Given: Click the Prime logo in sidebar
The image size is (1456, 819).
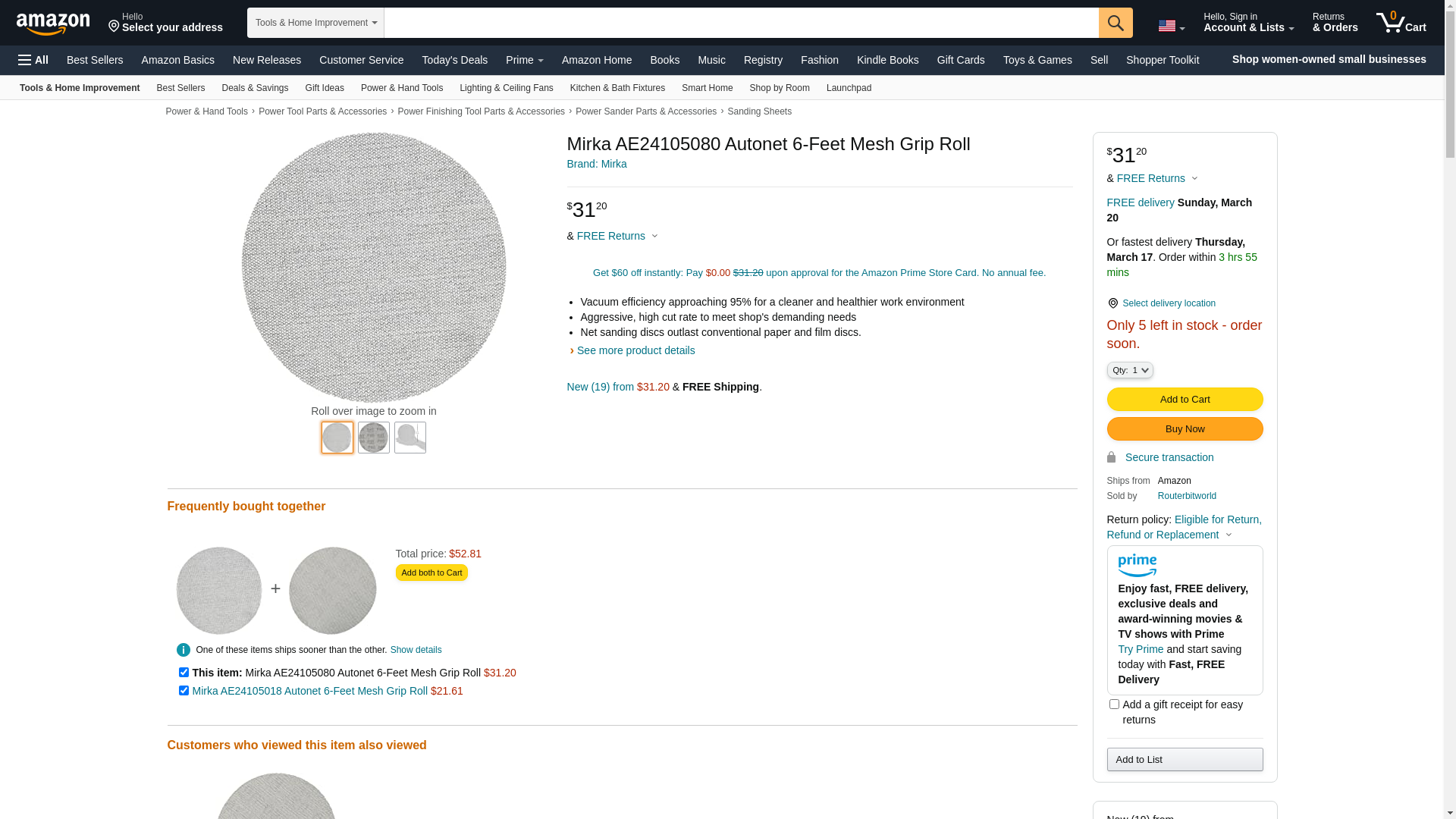Looking at the screenshot, I should [x=1137, y=565].
